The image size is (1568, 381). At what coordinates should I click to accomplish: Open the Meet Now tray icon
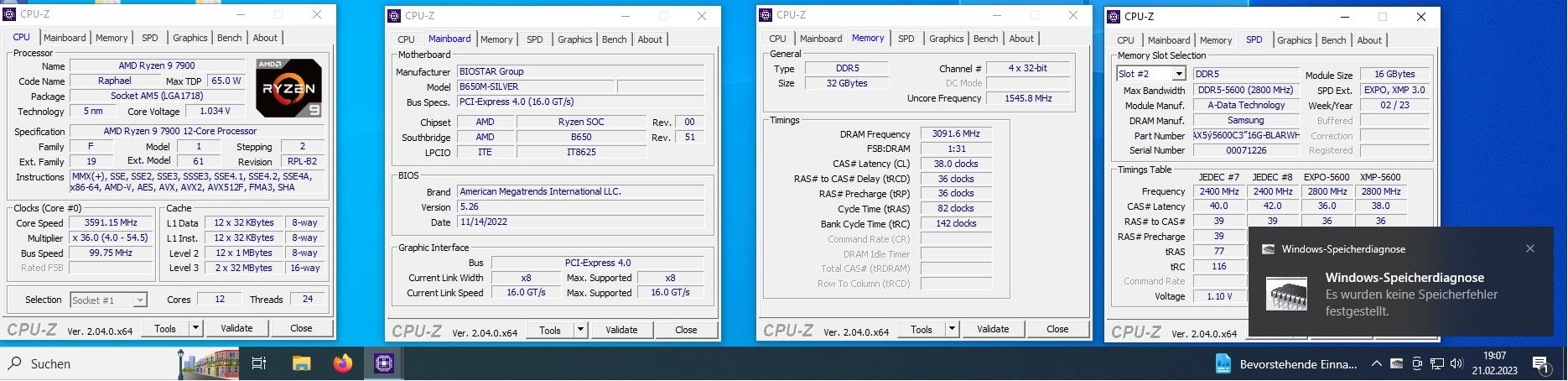point(1417,363)
